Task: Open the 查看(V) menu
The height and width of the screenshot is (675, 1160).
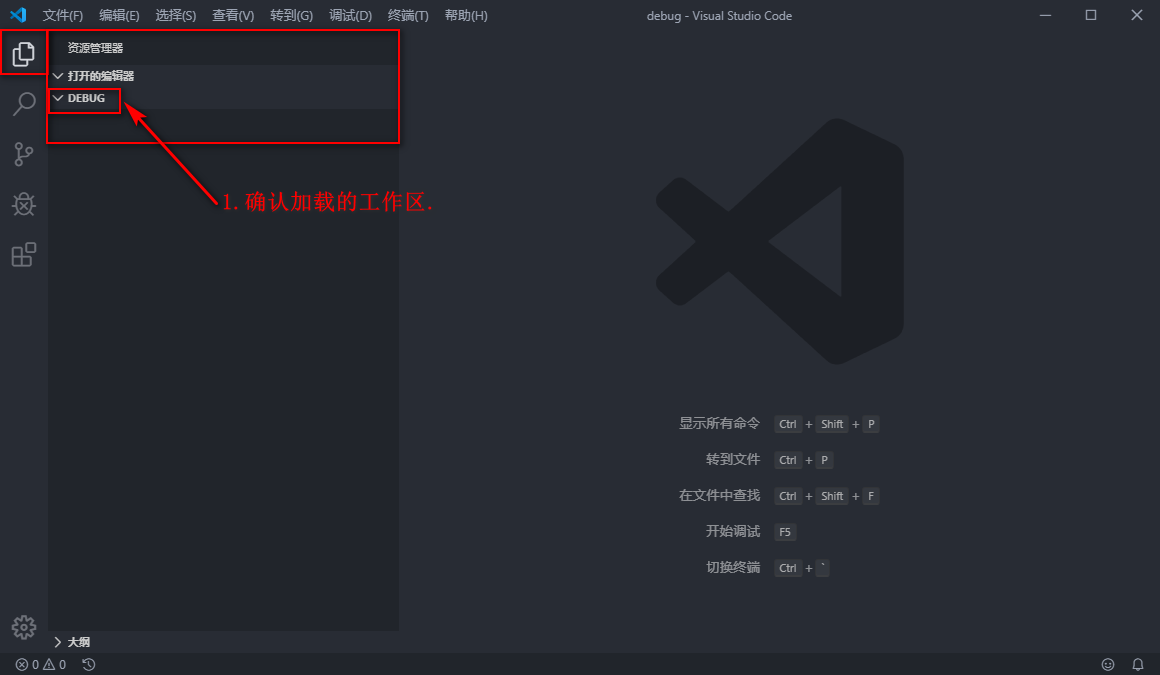Action: click(233, 16)
